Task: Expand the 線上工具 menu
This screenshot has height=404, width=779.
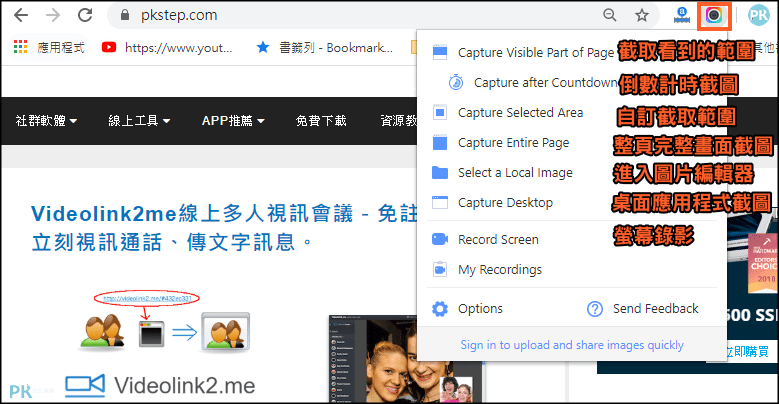Action: [x=139, y=121]
